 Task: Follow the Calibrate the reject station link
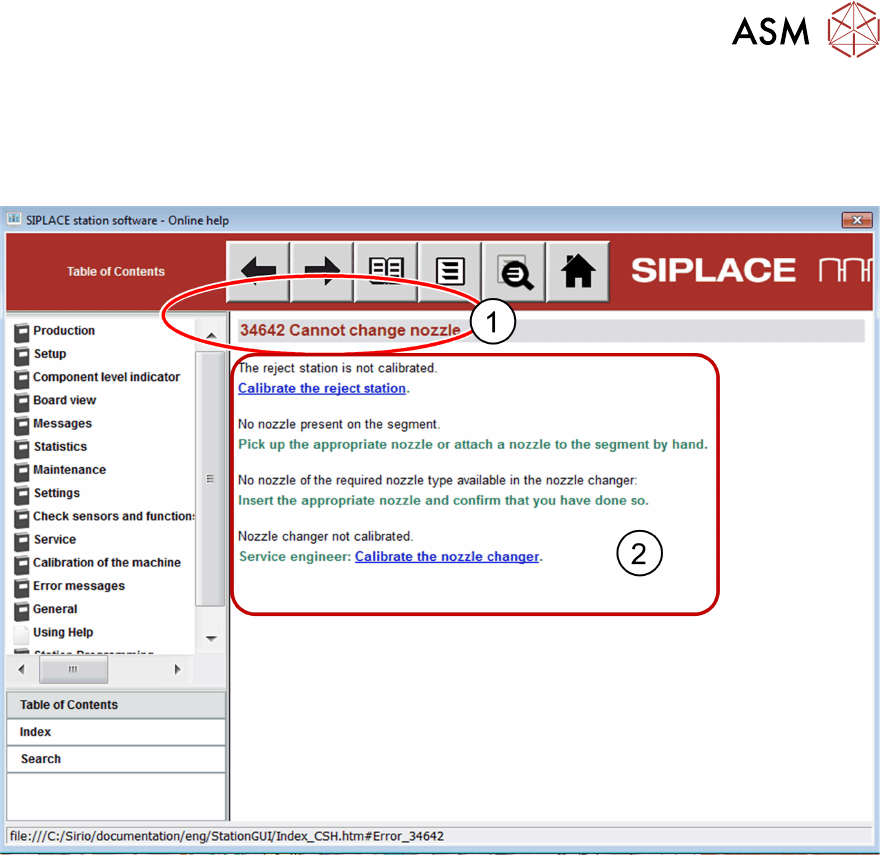pos(322,388)
